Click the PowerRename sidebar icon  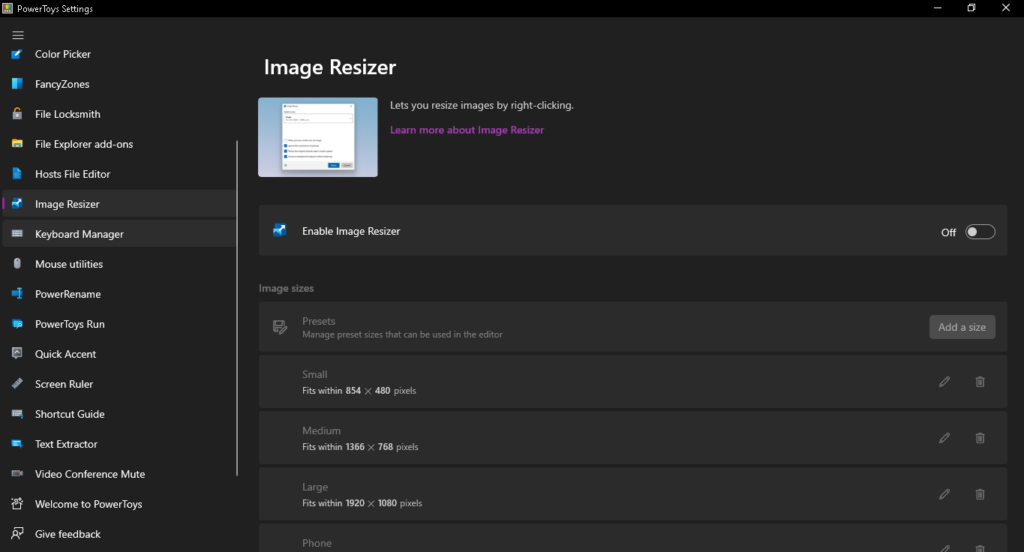point(18,294)
